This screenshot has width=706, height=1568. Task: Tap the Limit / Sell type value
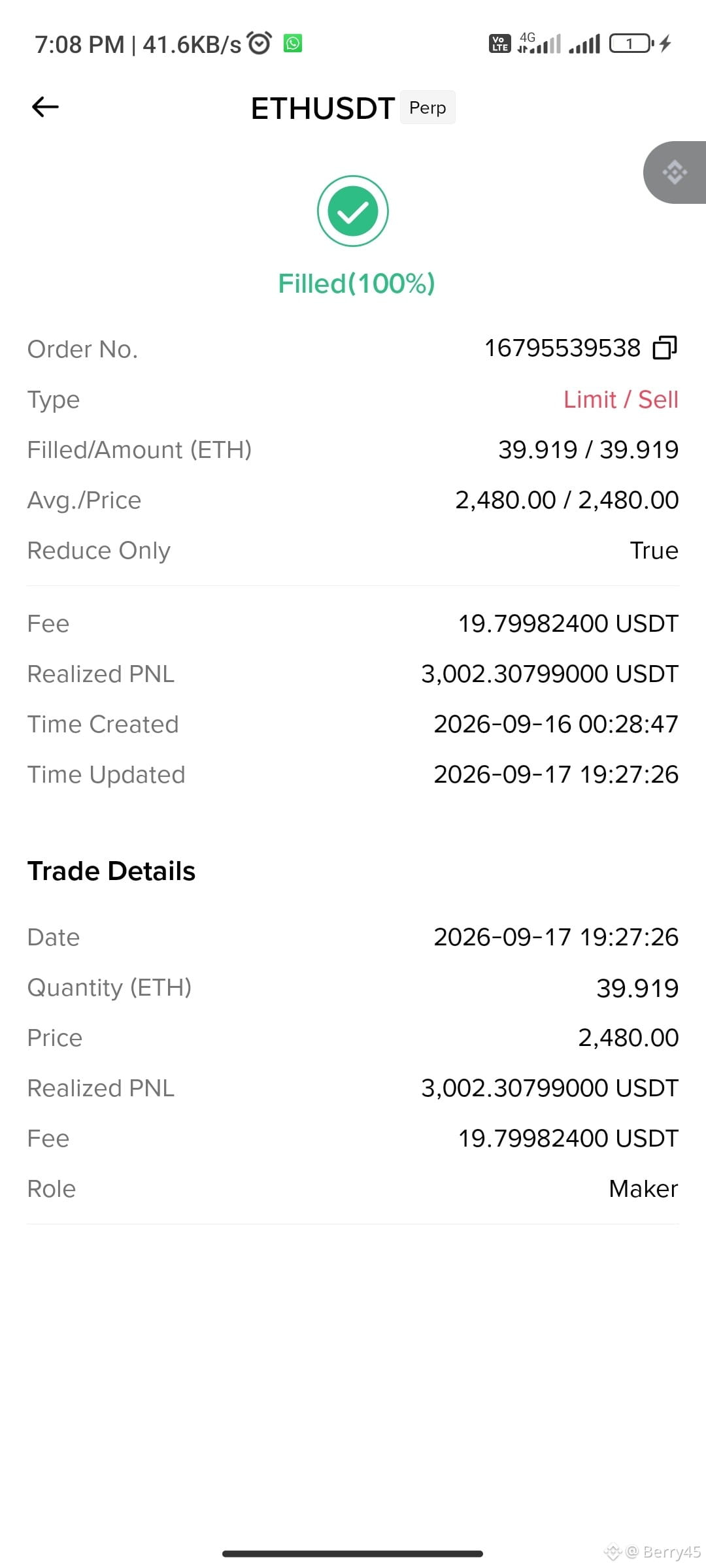[x=621, y=399]
